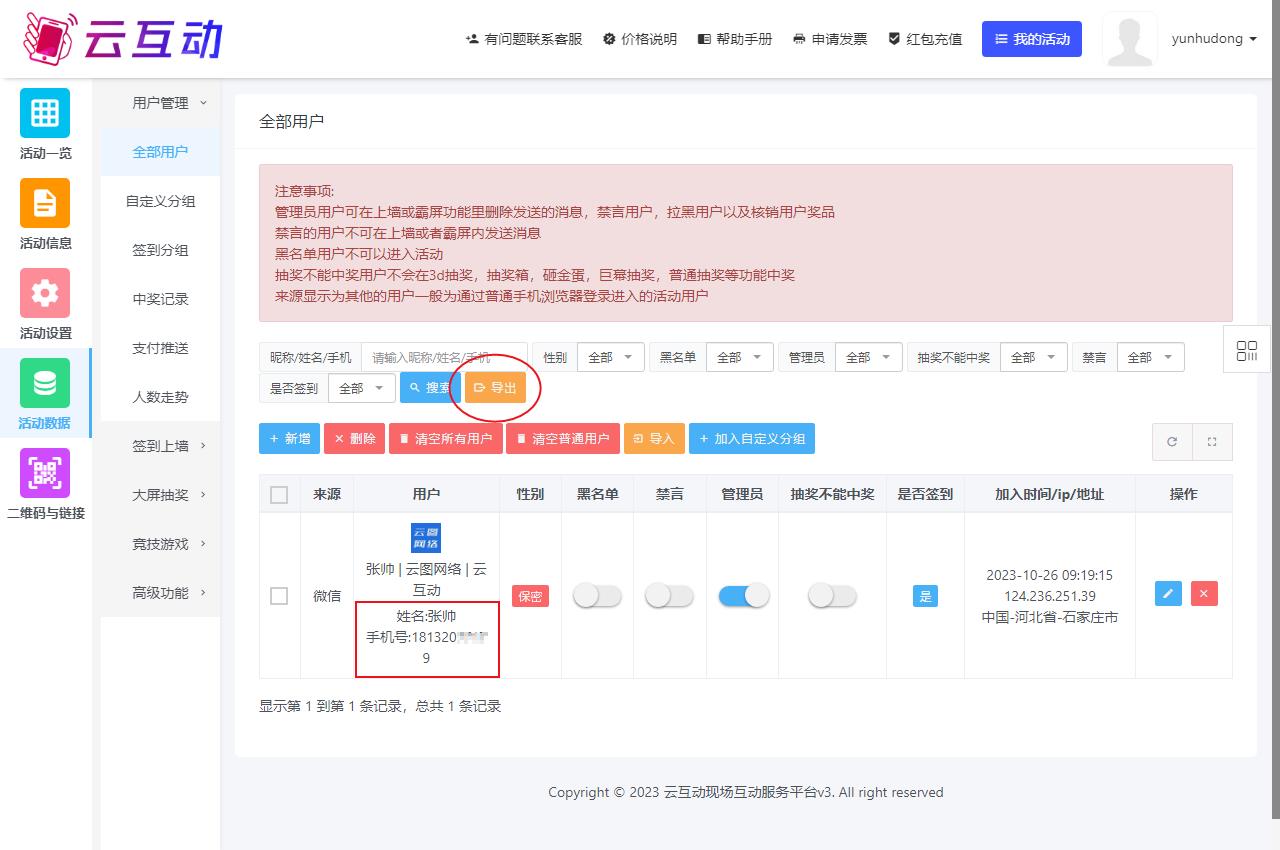Open the 性别 filter dropdown
This screenshot has width=1280, height=850.
[611, 357]
